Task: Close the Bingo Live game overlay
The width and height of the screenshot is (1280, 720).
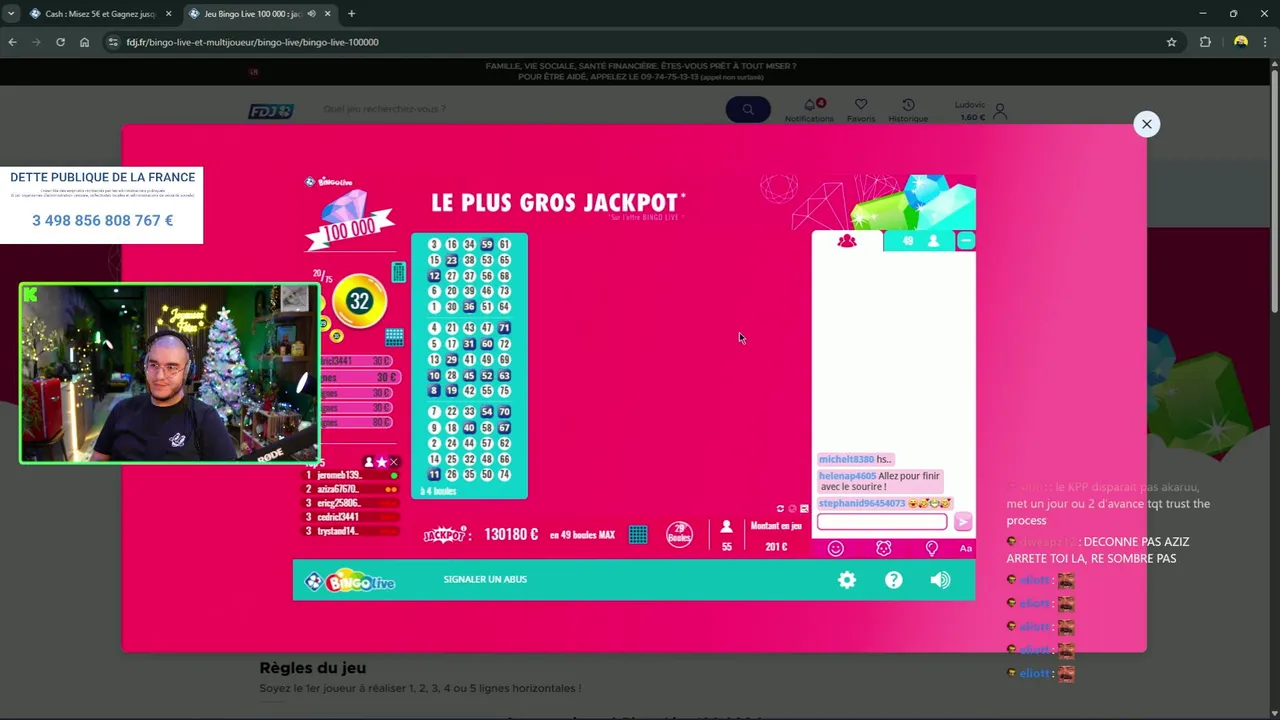Action: pyautogui.click(x=1146, y=124)
